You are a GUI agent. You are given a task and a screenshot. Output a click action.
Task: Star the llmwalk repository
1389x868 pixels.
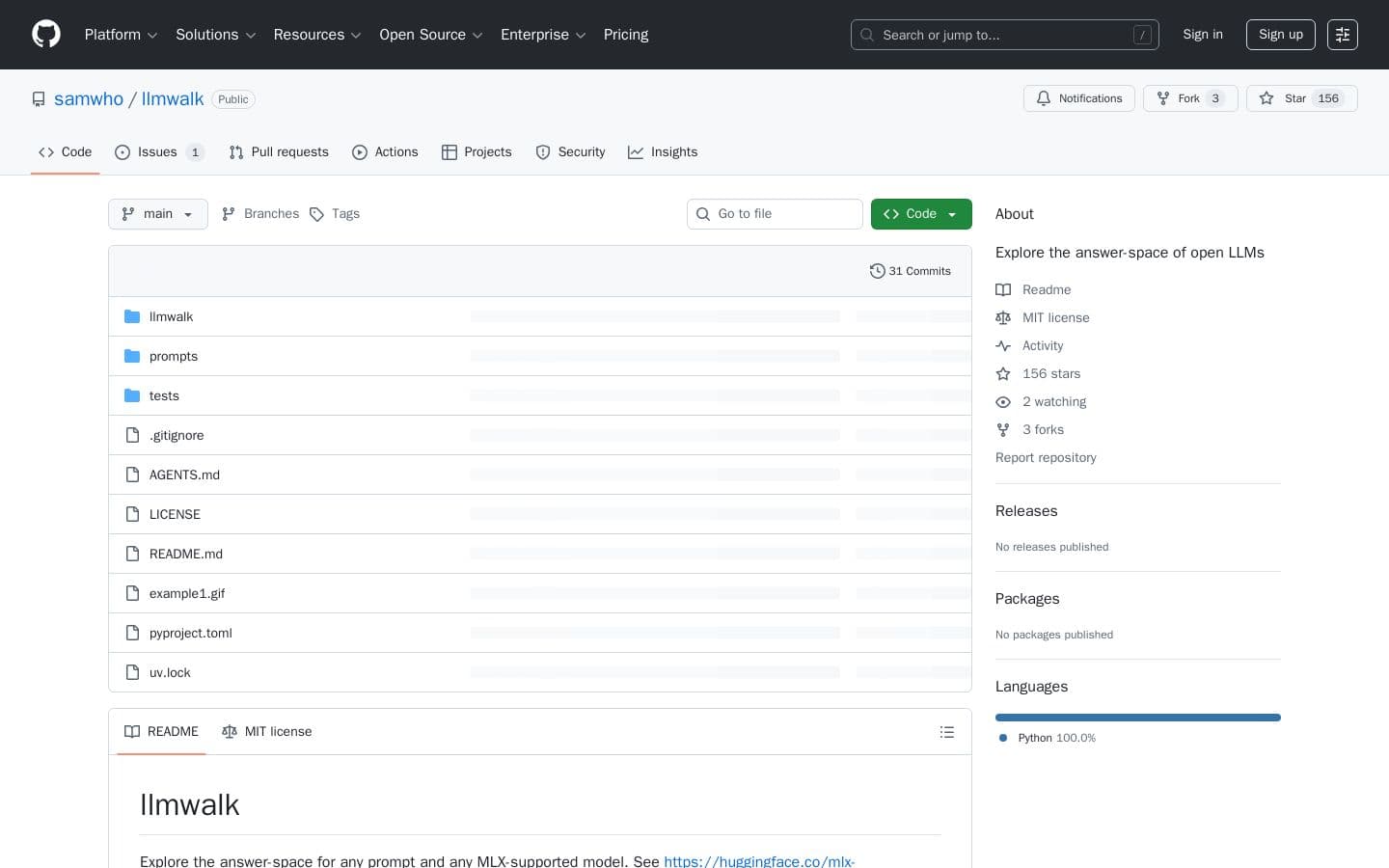(1294, 98)
